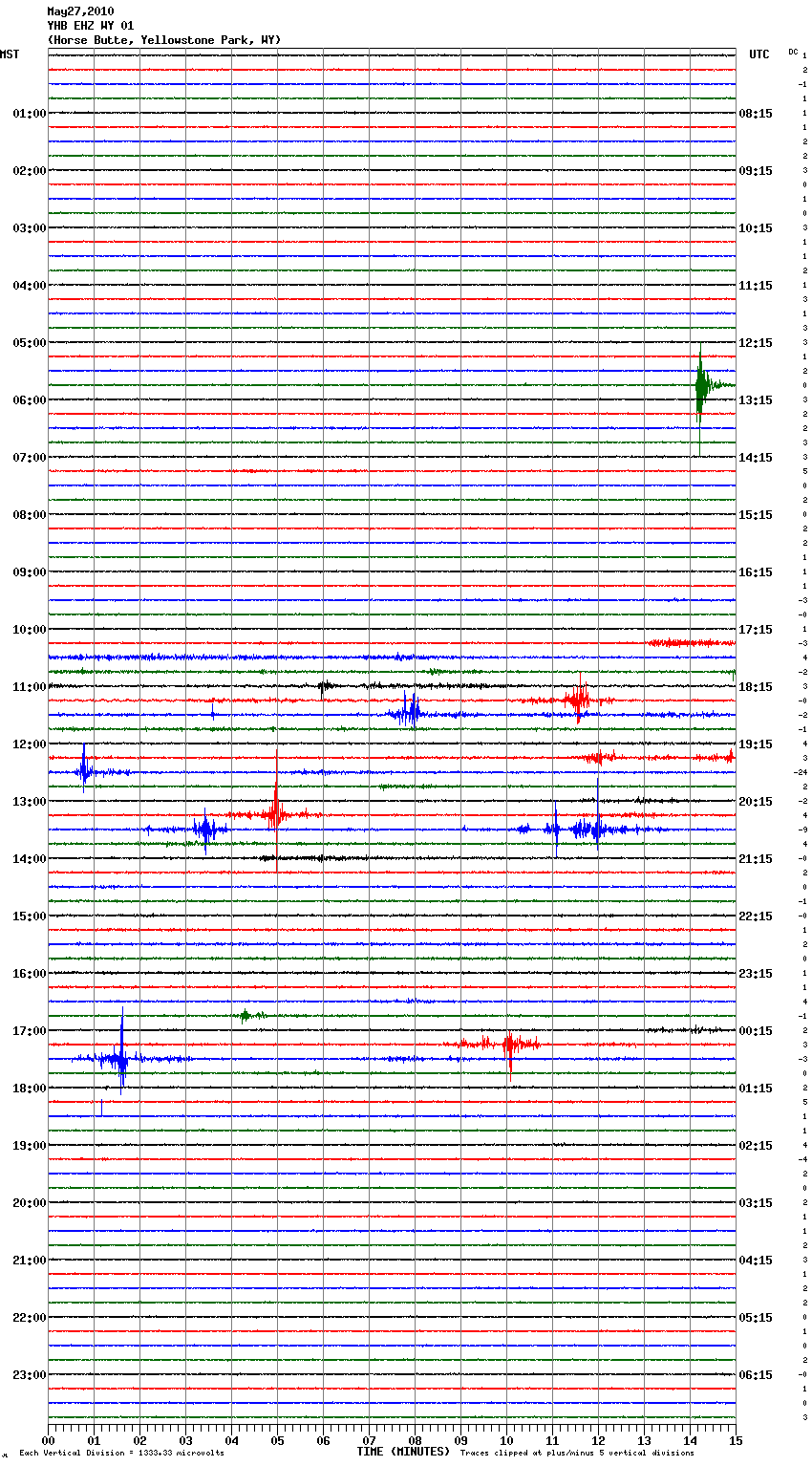Select the 11:00 MST time label

coord(30,687)
